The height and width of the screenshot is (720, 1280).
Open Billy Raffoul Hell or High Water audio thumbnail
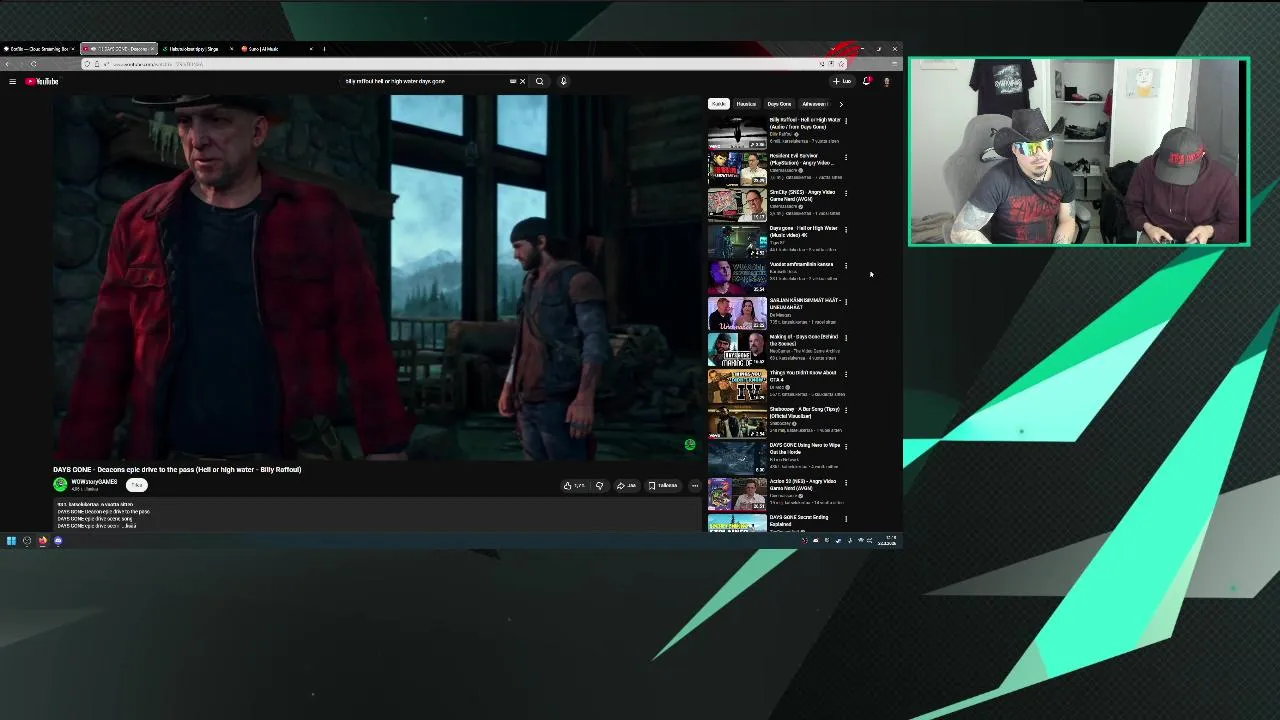(737, 132)
